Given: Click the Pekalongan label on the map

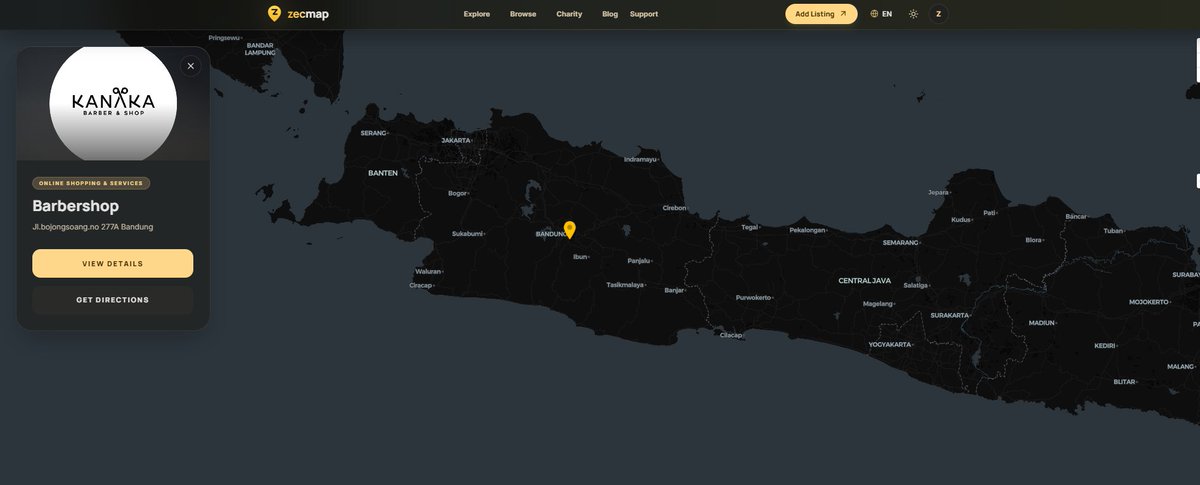Looking at the screenshot, I should (808, 230).
